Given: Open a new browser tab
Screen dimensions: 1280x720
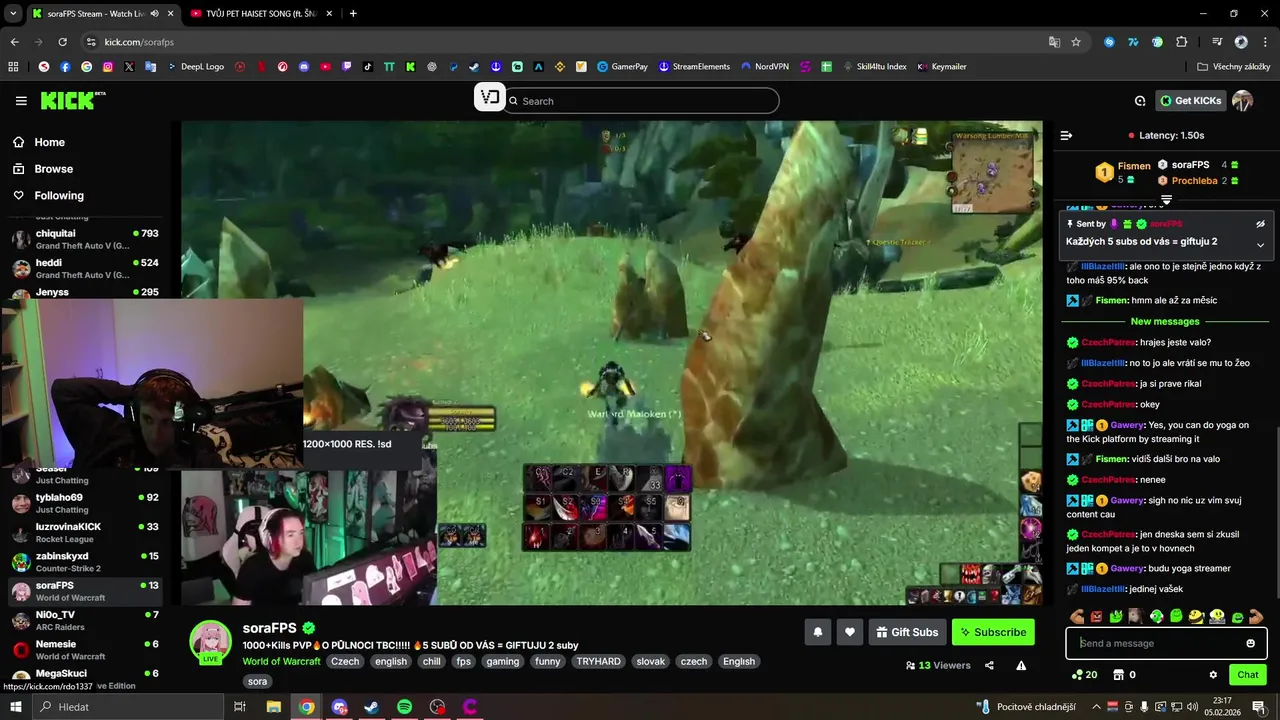Looking at the screenshot, I should (x=353, y=14).
